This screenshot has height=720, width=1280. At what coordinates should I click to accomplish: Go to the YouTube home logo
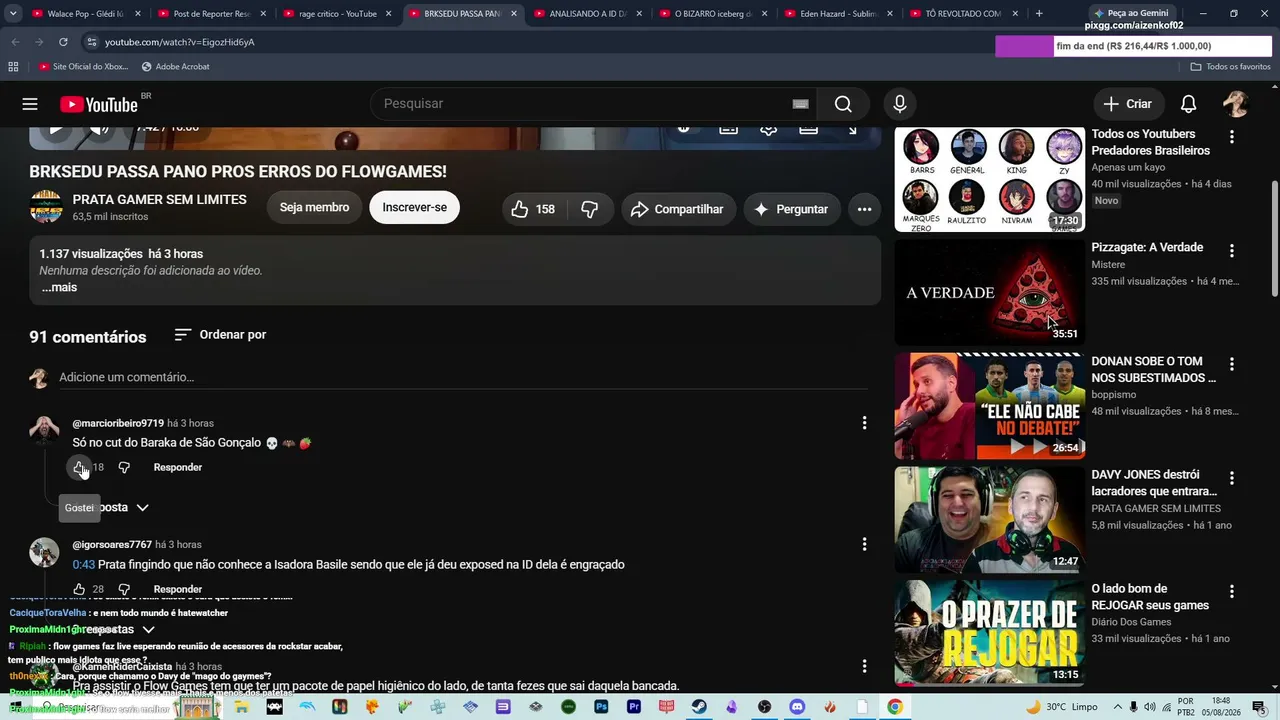click(x=98, y=104)
